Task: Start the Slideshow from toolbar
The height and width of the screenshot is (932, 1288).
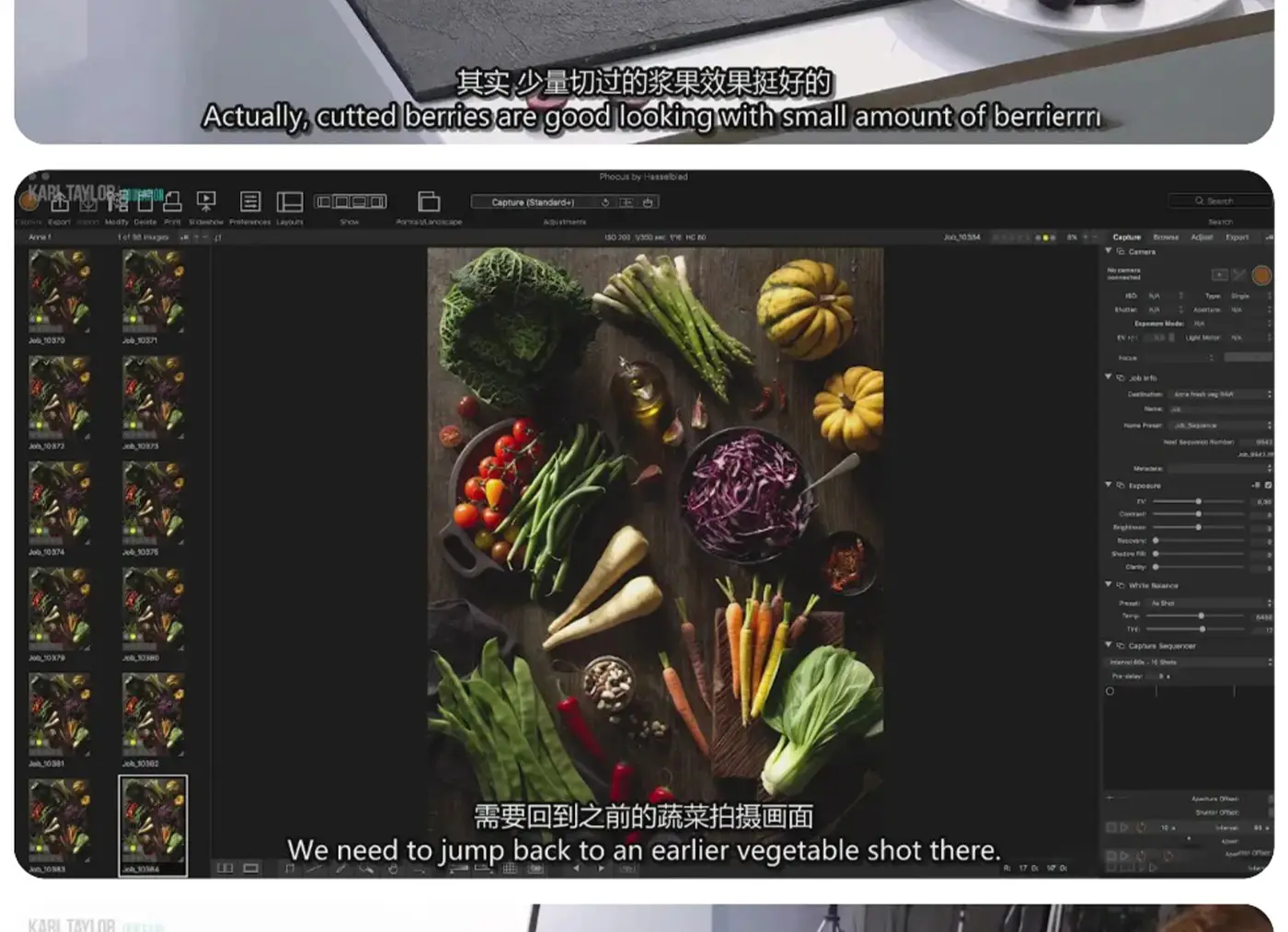Action: pyautogui.click(x=206, y=201)
